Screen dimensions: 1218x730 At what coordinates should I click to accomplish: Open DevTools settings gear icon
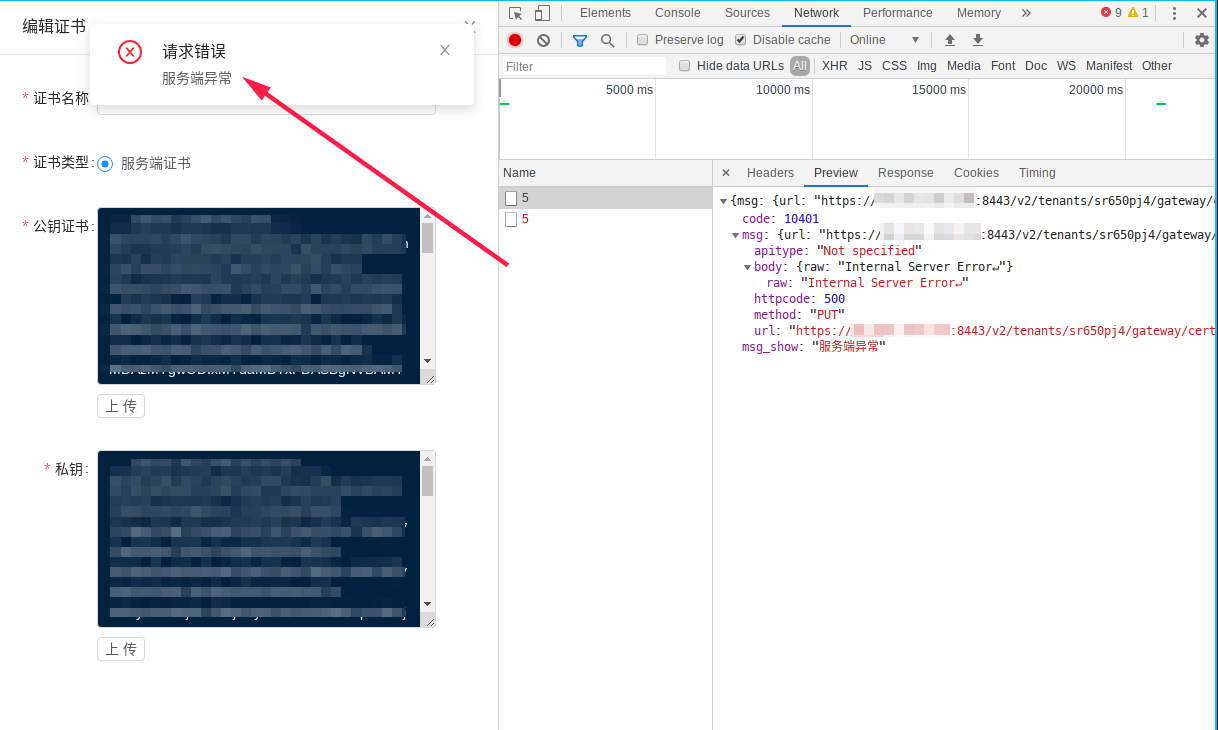pyautogui.click(x=1201, y=39)
